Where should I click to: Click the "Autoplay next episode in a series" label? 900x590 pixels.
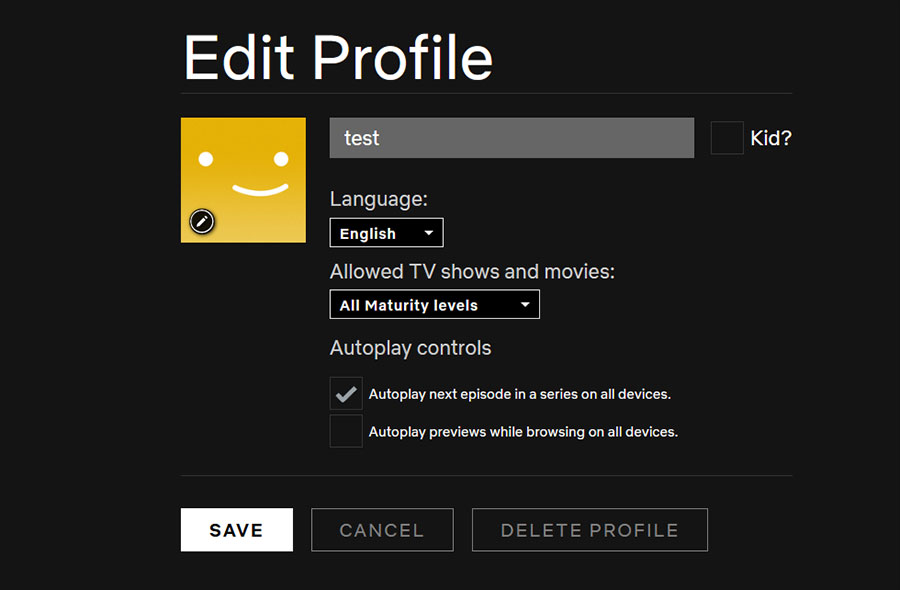[x=519, y=394]
